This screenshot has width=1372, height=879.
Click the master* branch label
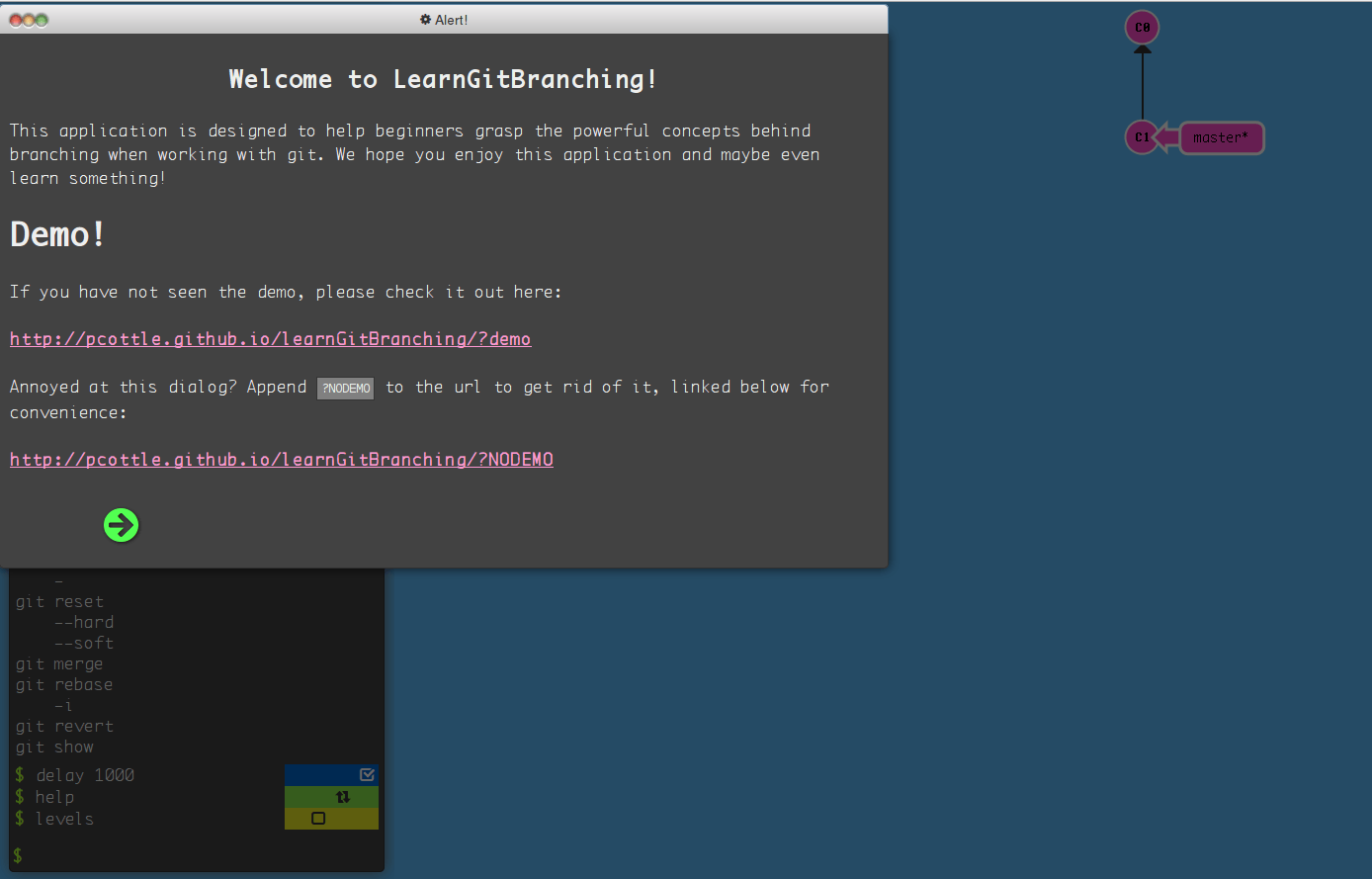pyautogui.click(x=1220, y=137)
